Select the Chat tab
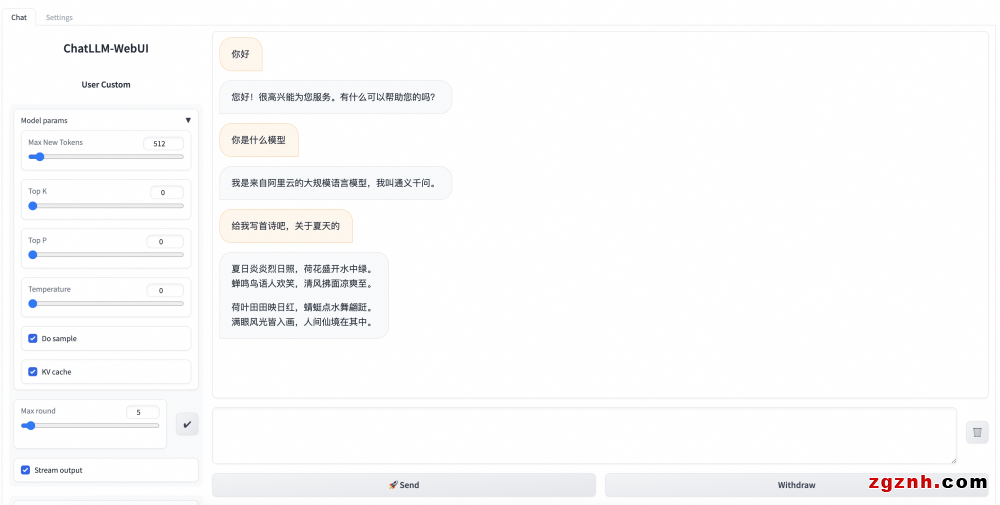This screenshot has width=1000, height=505. click(19, 17)
